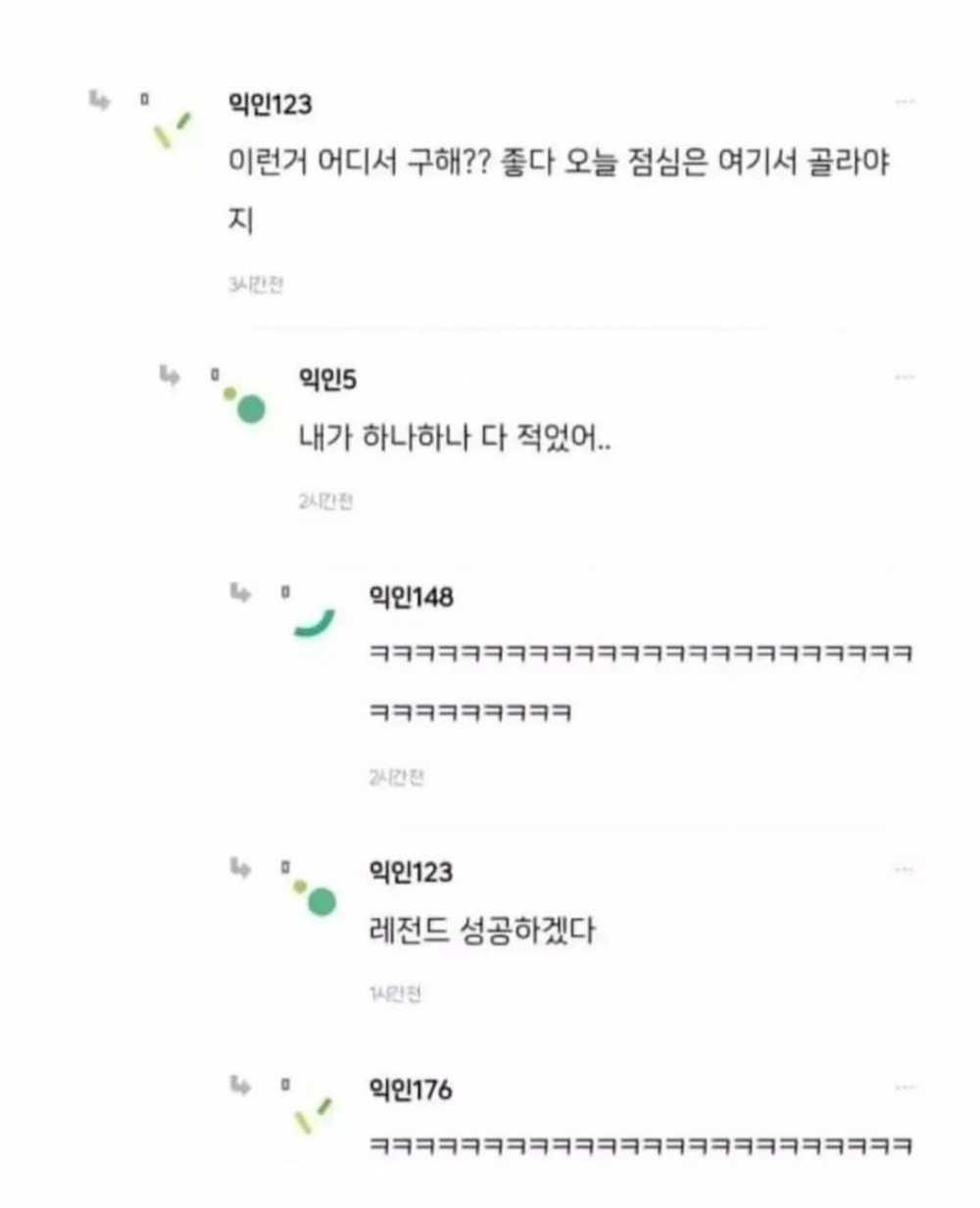Click the 익인5 username
This screenshot has height=1208, width=980.
click(x=328, y=379)
